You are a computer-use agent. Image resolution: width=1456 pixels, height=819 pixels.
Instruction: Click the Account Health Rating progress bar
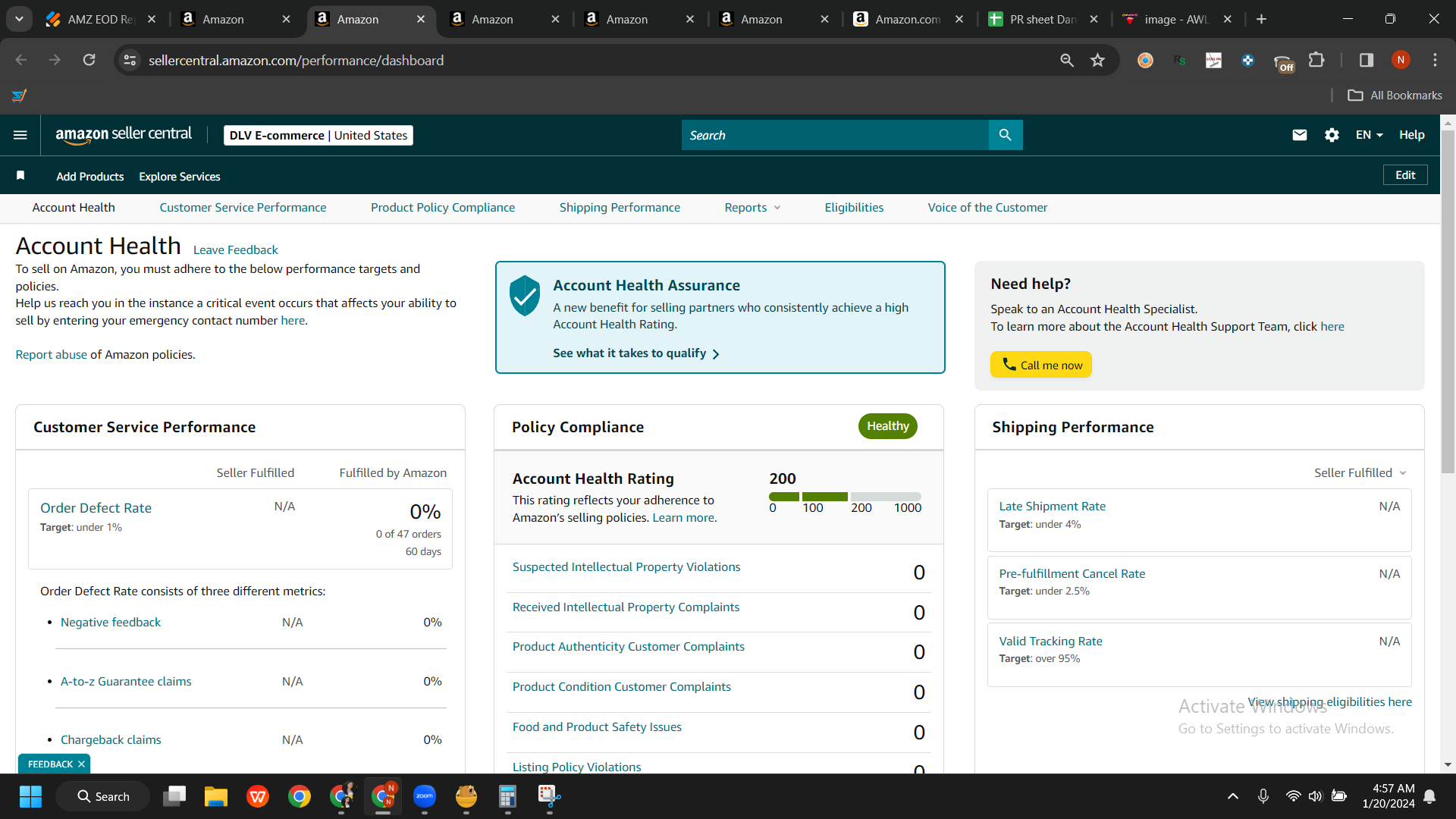846,497
